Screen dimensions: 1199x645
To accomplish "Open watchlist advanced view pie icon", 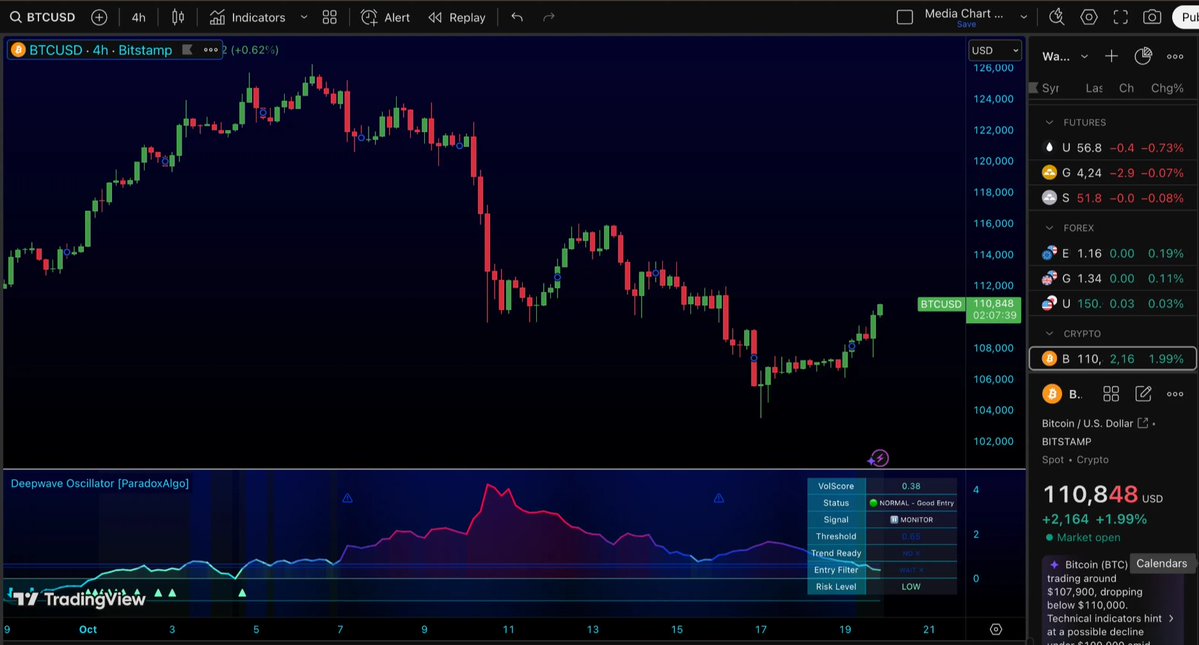I will [x=1143, y=56].
